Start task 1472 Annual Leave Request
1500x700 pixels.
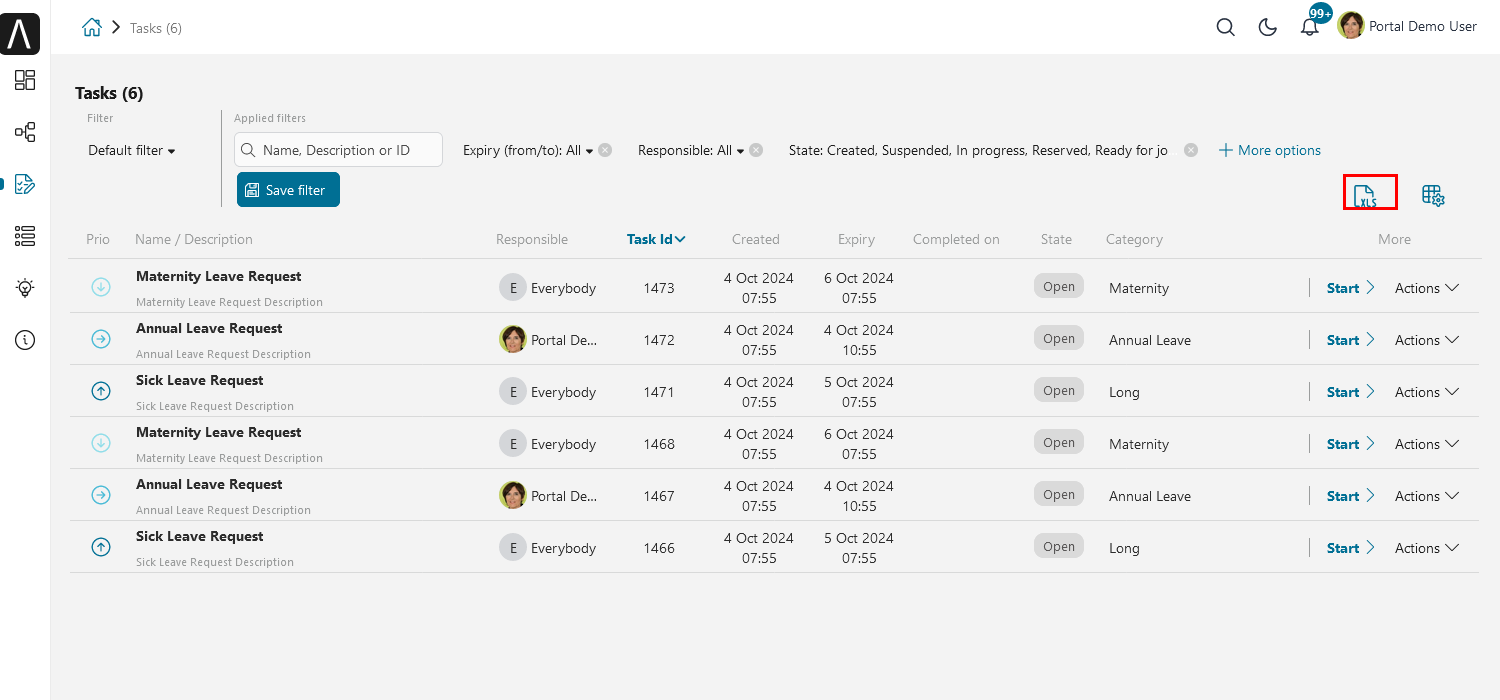pos(1351,340)
